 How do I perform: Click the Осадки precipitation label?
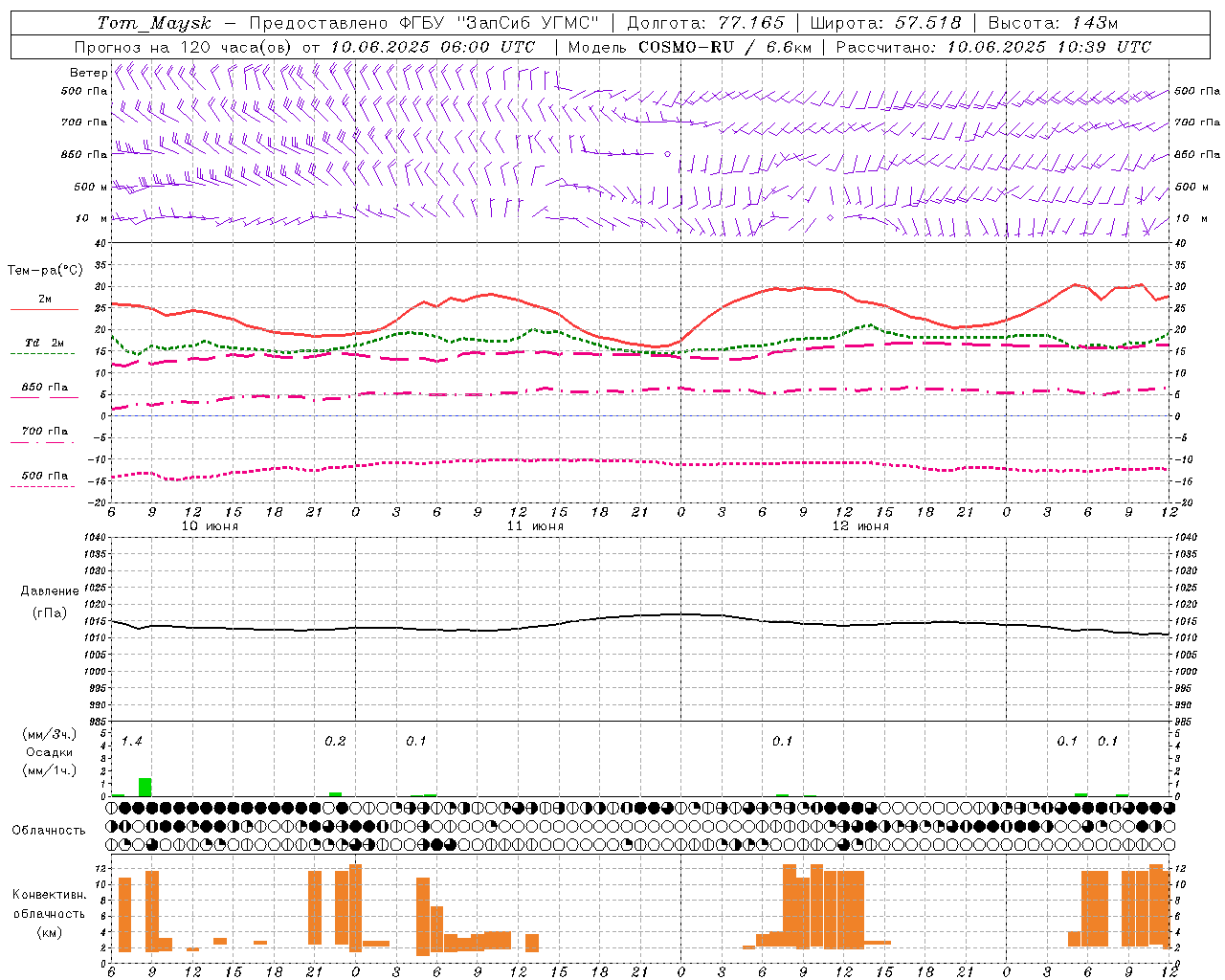(49, 752)
